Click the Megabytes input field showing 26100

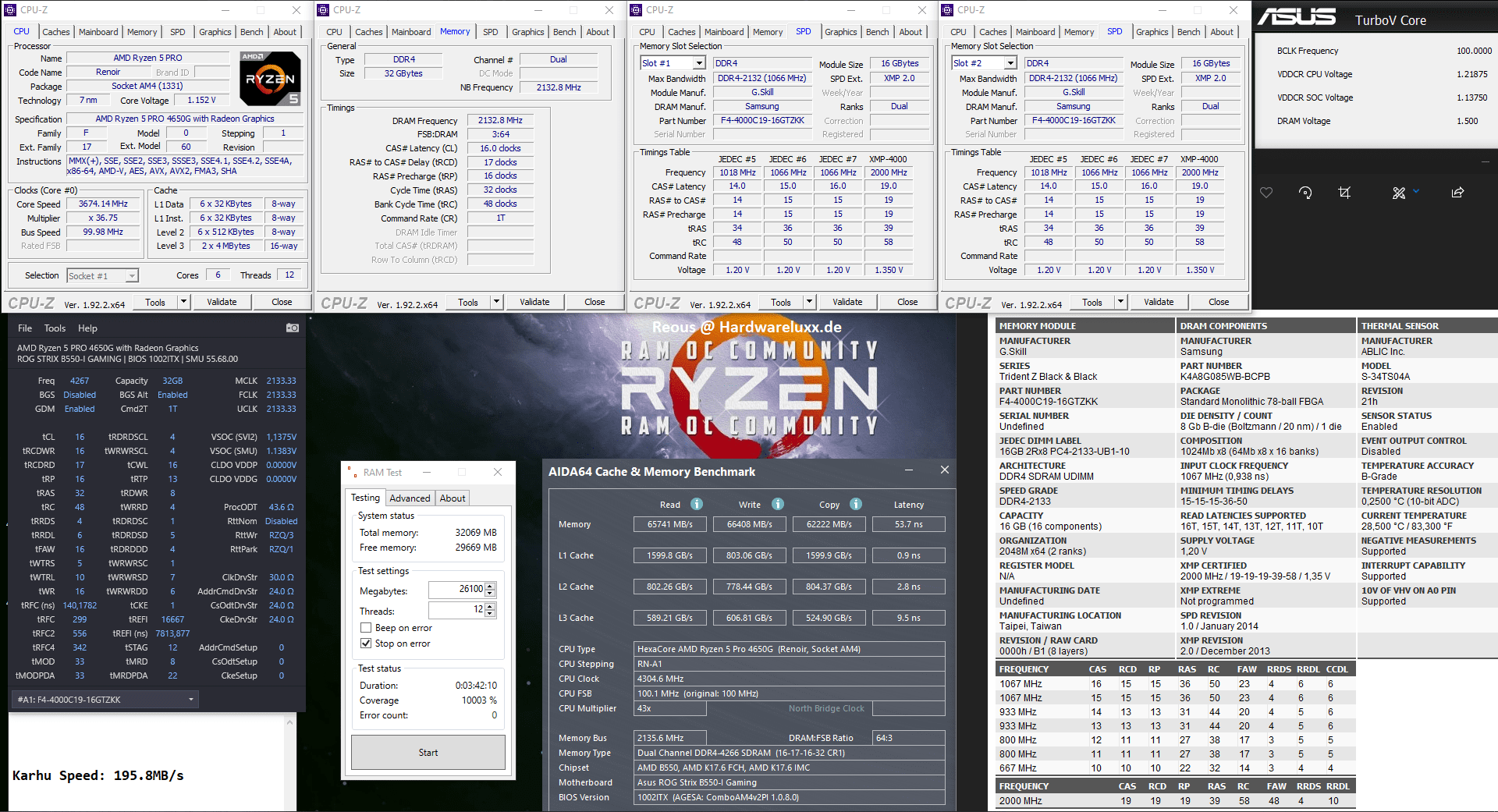click(x=457, y=590)
